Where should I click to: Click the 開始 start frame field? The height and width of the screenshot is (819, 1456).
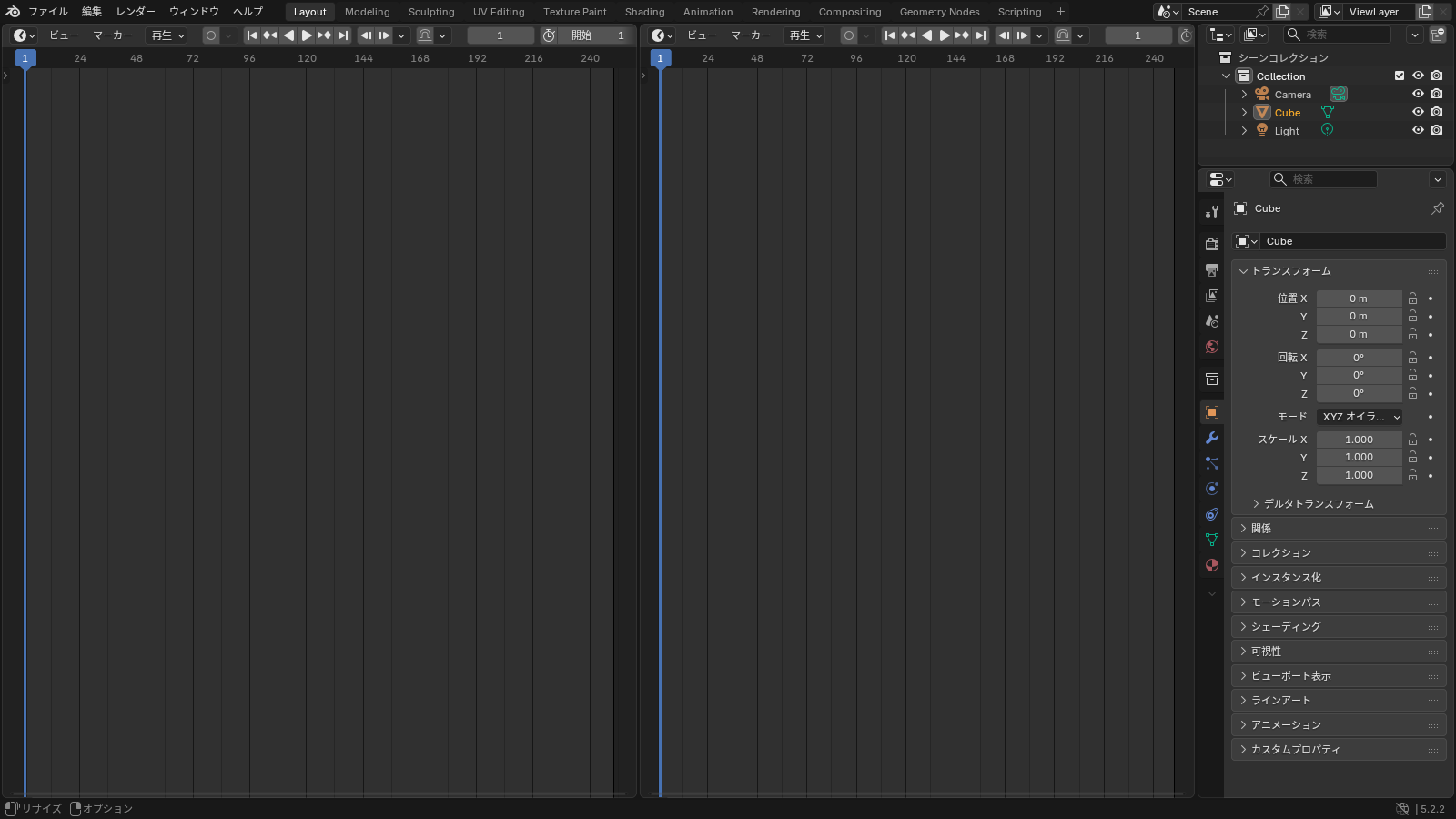point(595,35)
